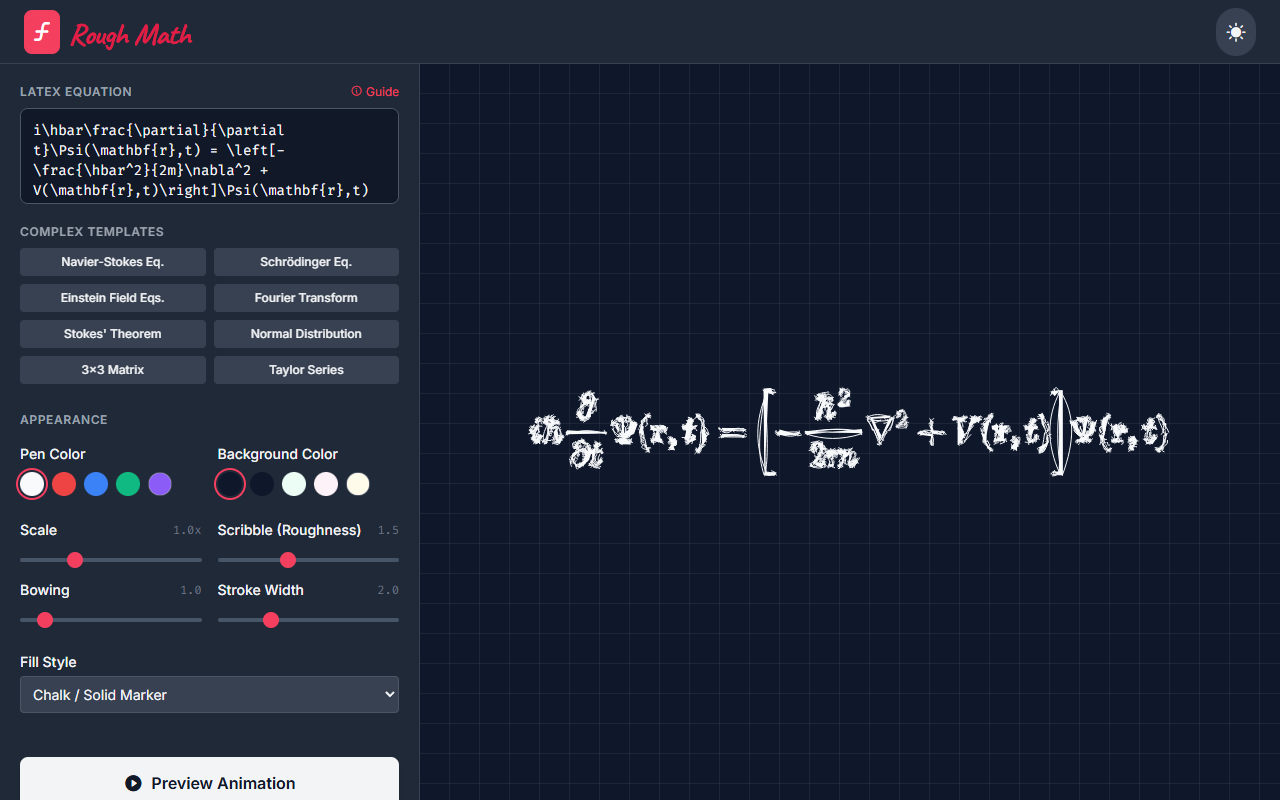Open the Fill Style dropdown
Viewport: 1280px width, 800px height.
[209, 694]
